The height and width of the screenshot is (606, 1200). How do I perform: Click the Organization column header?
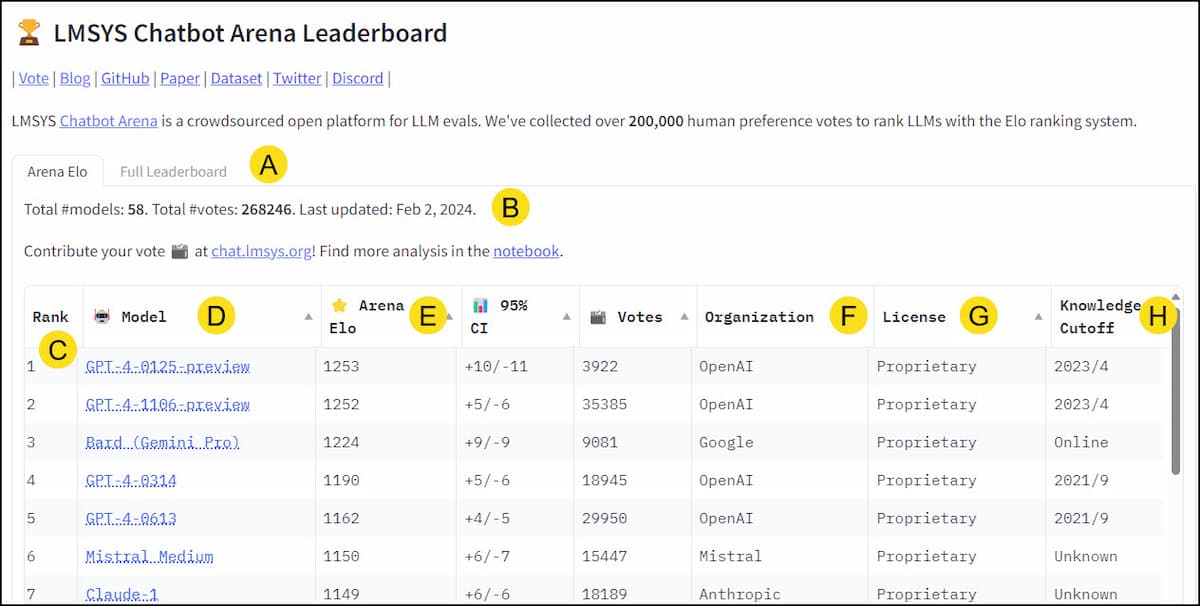785,317
